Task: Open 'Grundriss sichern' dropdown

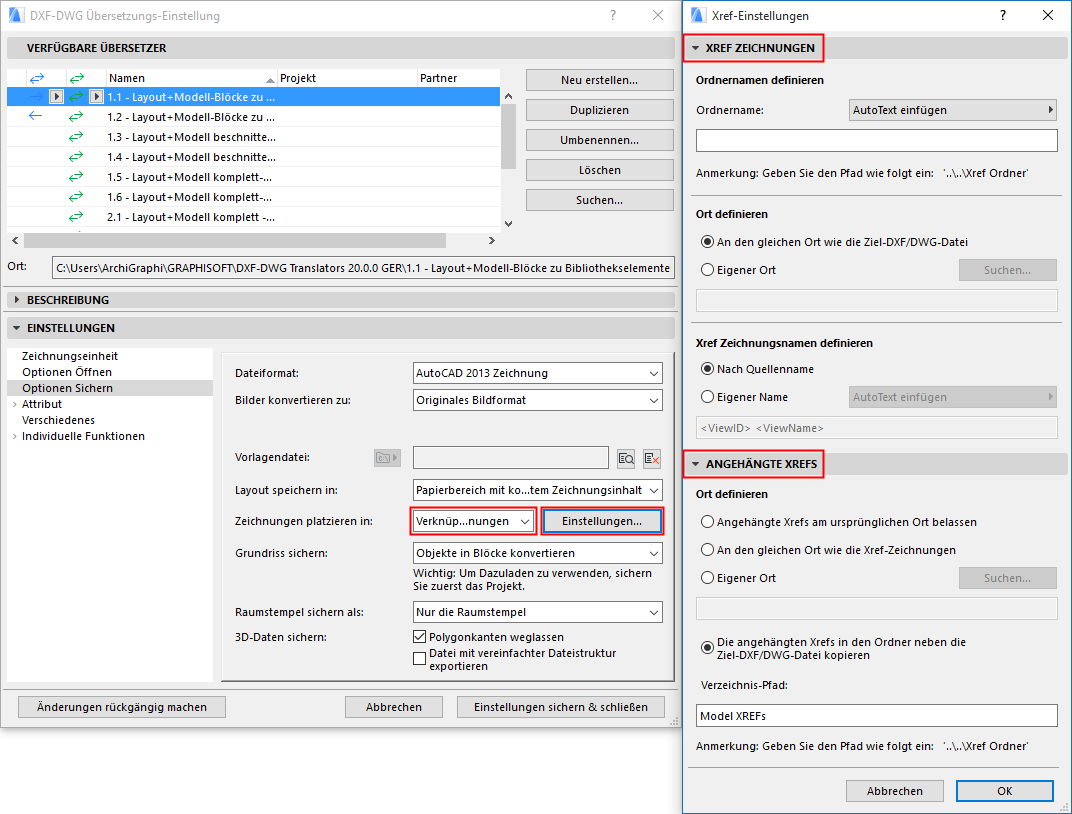Action: 538,553
